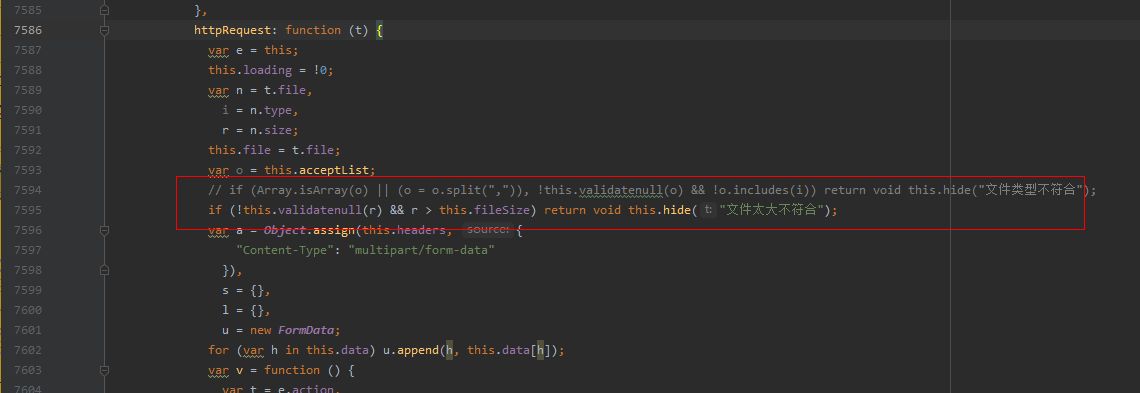The height and width of the screenshot is (393, 1140).
Task: Click line number 7595 in the gutter
Action: coord(28,210)
